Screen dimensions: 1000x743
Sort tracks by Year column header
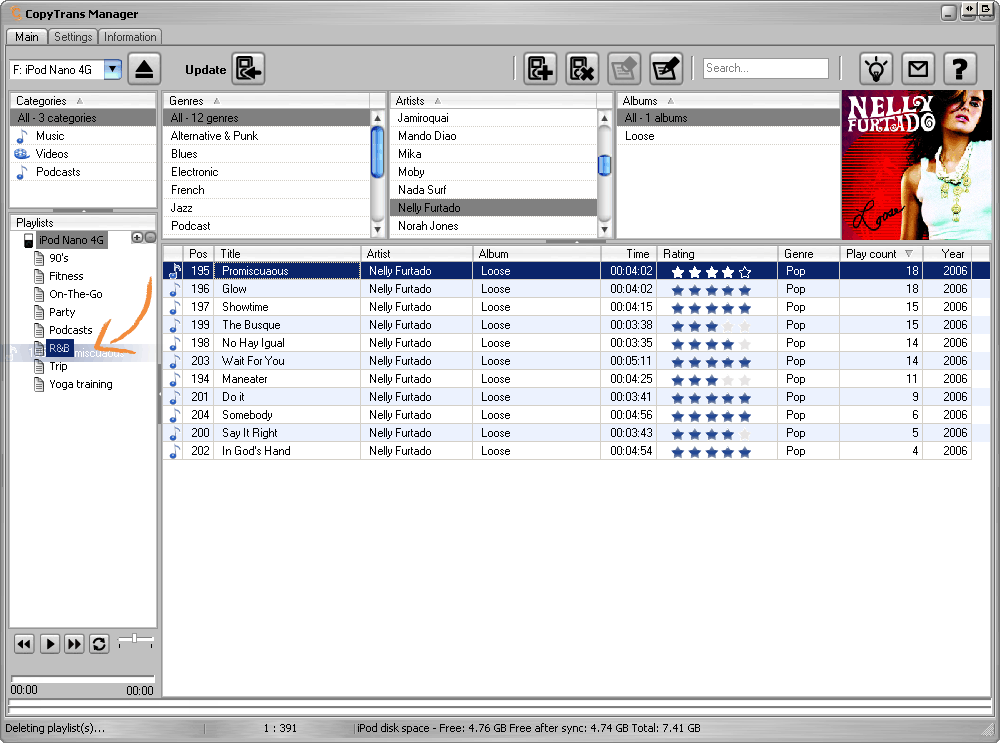tap(947, 254)
